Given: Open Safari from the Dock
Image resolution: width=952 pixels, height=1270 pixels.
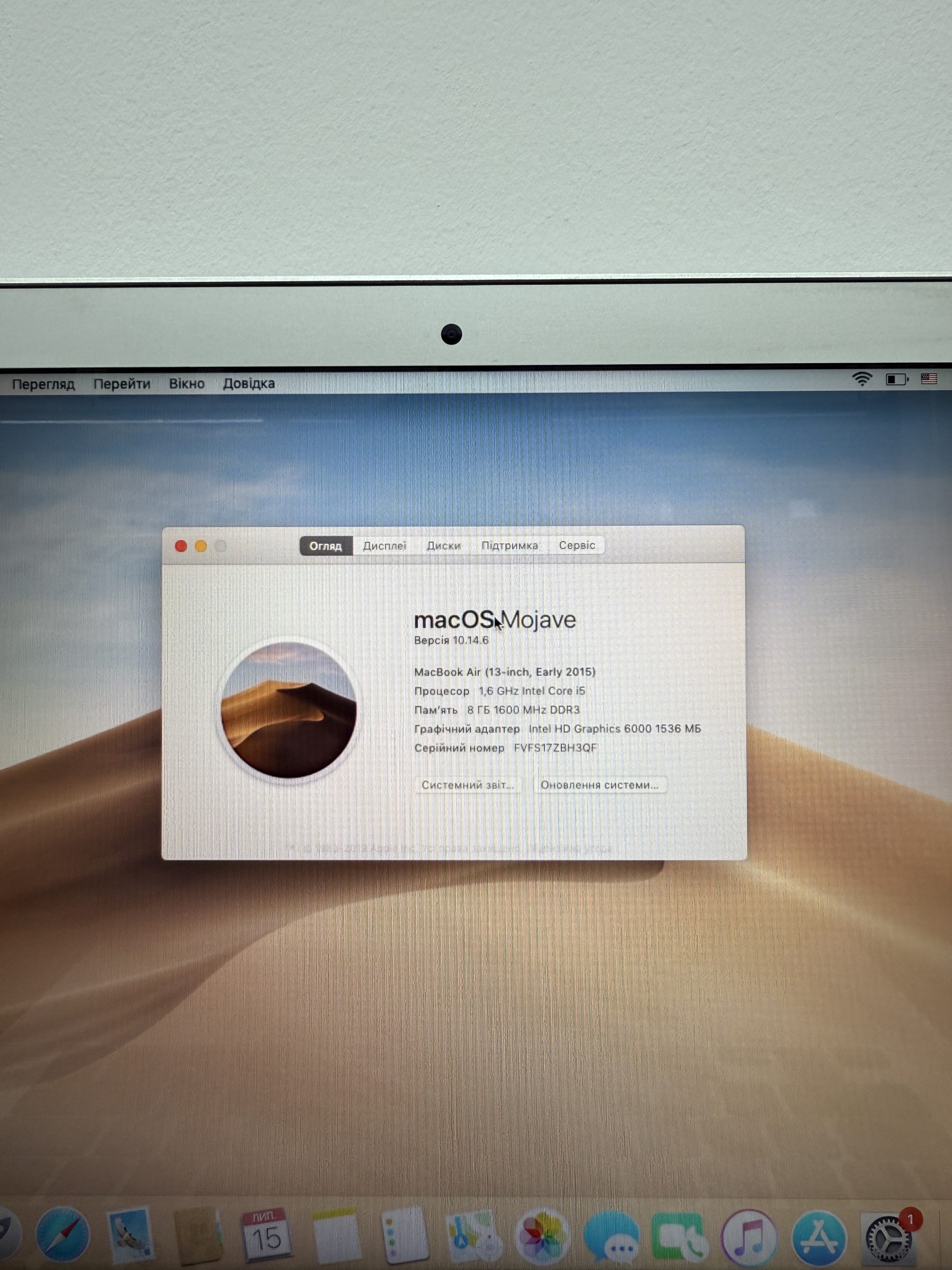Looking at the screenshot, I should point(62,1234).
